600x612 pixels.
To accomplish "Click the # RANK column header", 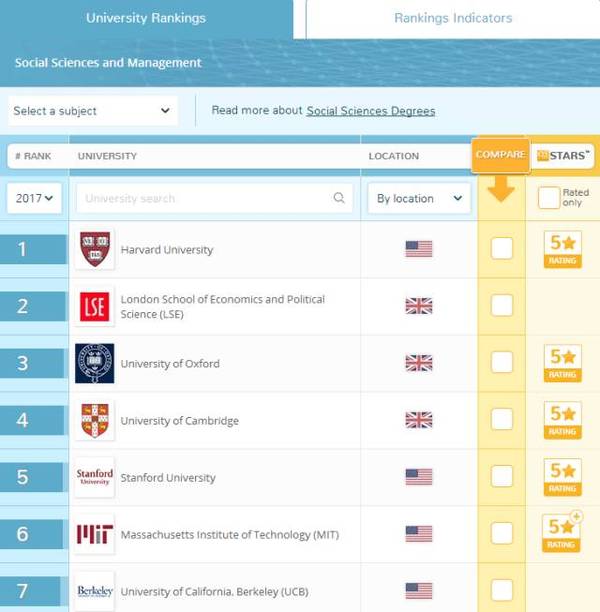I will click(33, 156).
